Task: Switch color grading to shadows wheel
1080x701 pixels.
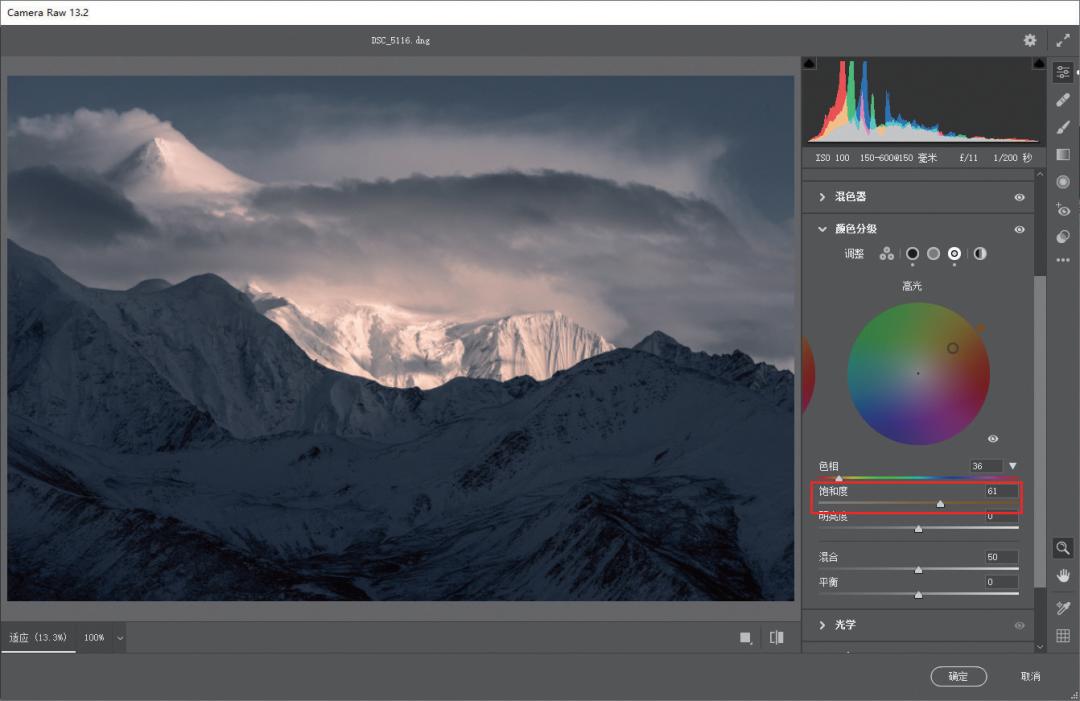Action: coord(912,254)
